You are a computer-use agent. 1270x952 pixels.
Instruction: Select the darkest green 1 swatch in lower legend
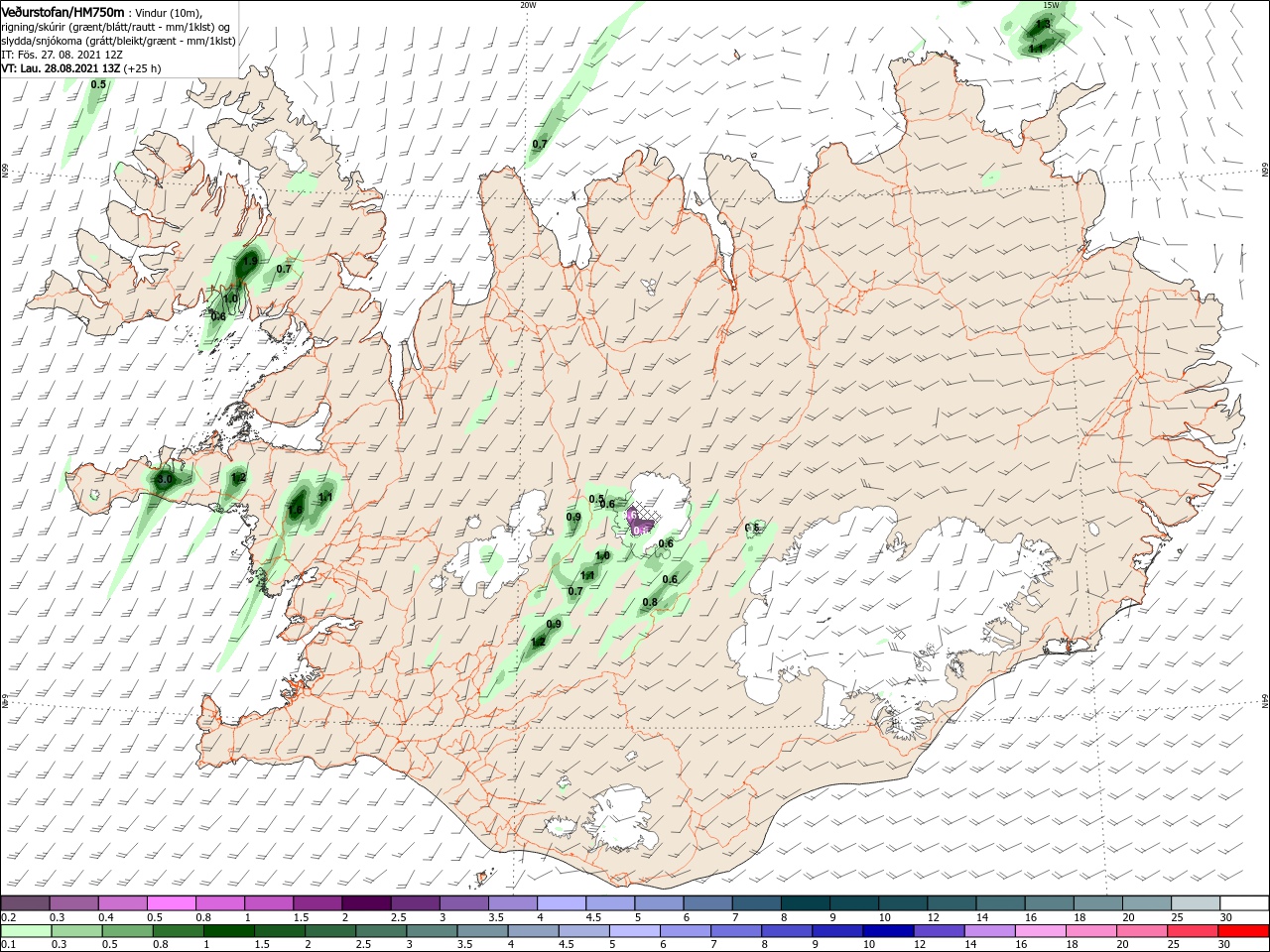228,931
